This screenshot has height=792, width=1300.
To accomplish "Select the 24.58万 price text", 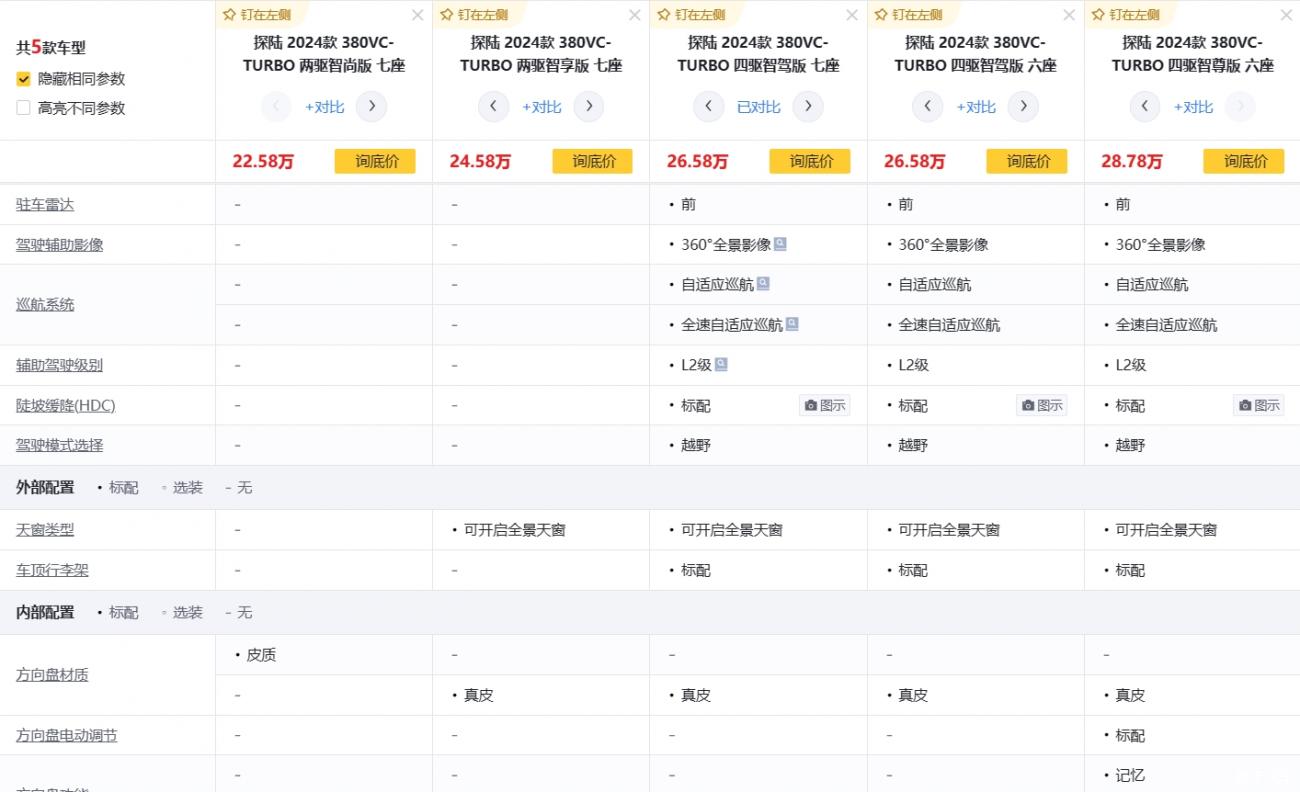I will 480,161.
